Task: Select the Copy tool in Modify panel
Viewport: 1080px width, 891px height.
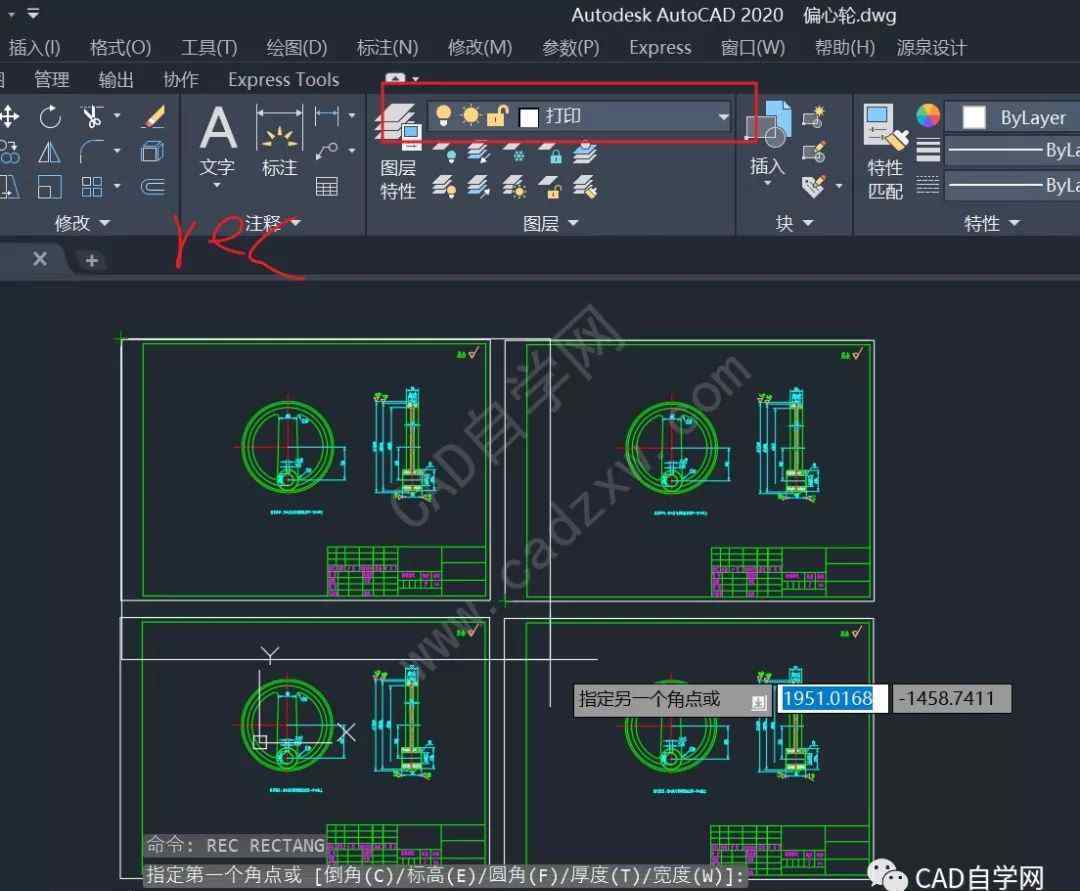Action: coord(9,151)
